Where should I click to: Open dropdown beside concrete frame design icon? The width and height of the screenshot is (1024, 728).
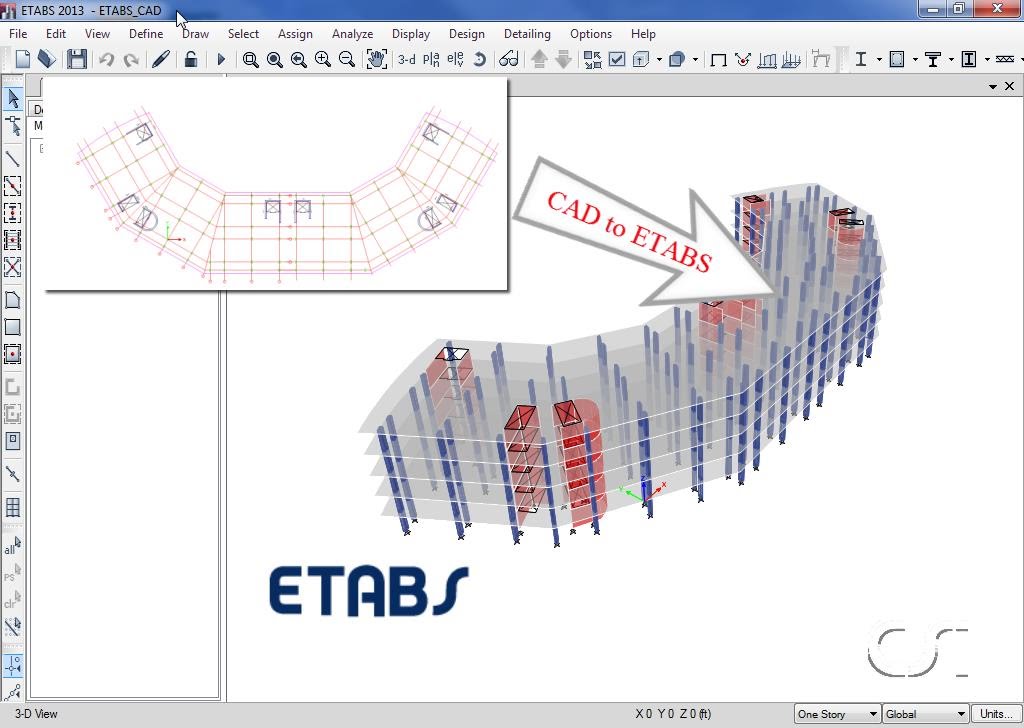click(915, 59)
